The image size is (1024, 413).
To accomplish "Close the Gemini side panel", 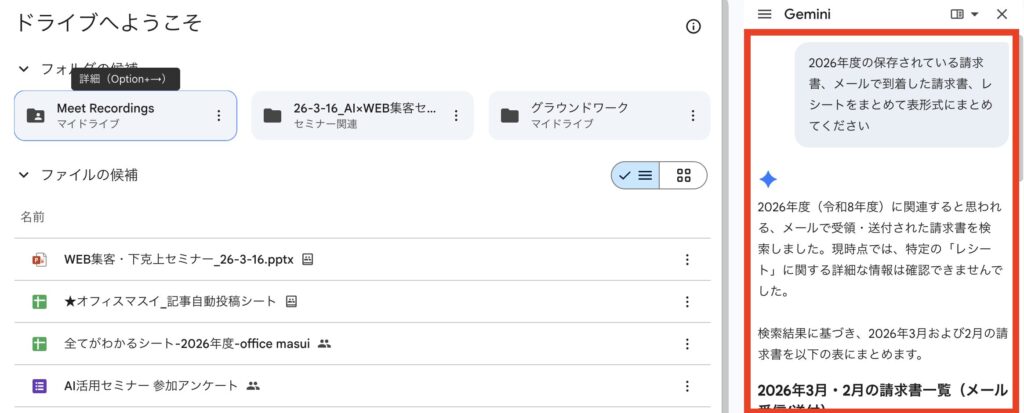I will click(1002, 14).
